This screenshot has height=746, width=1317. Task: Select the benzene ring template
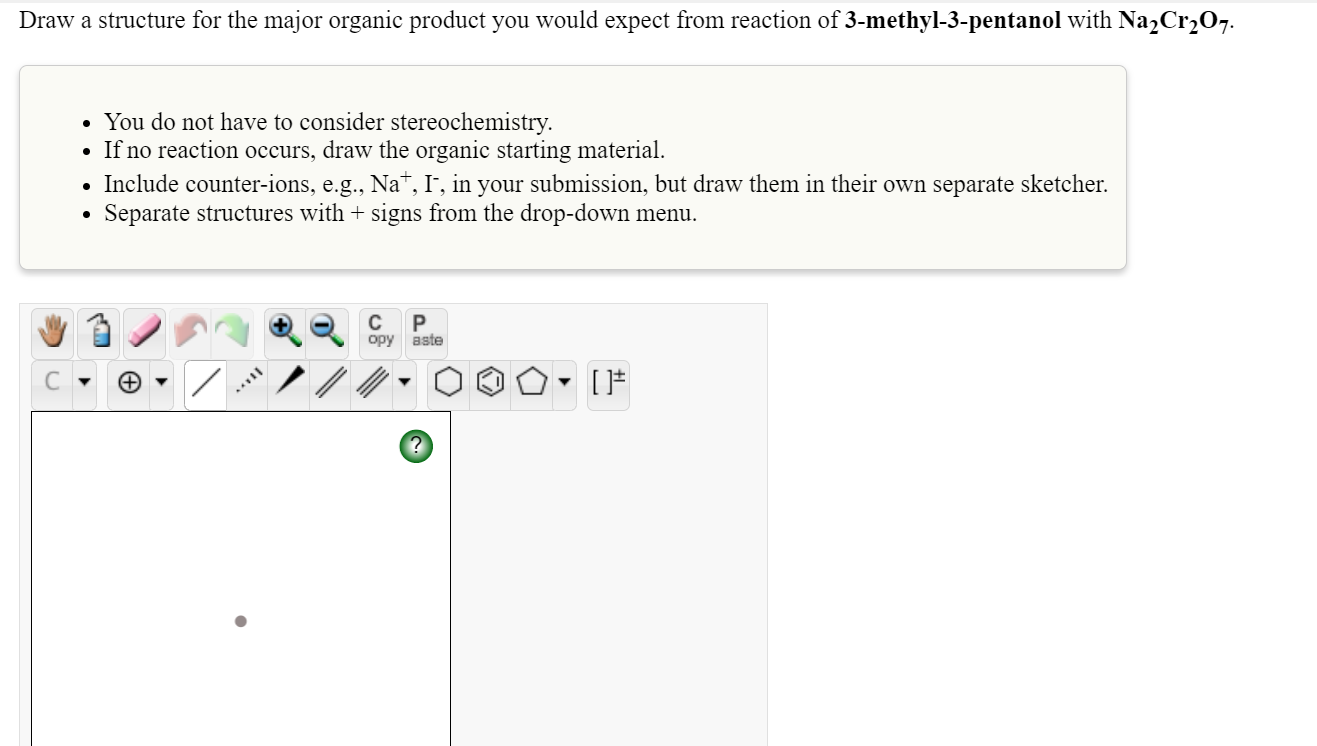[x=489, y=383]
